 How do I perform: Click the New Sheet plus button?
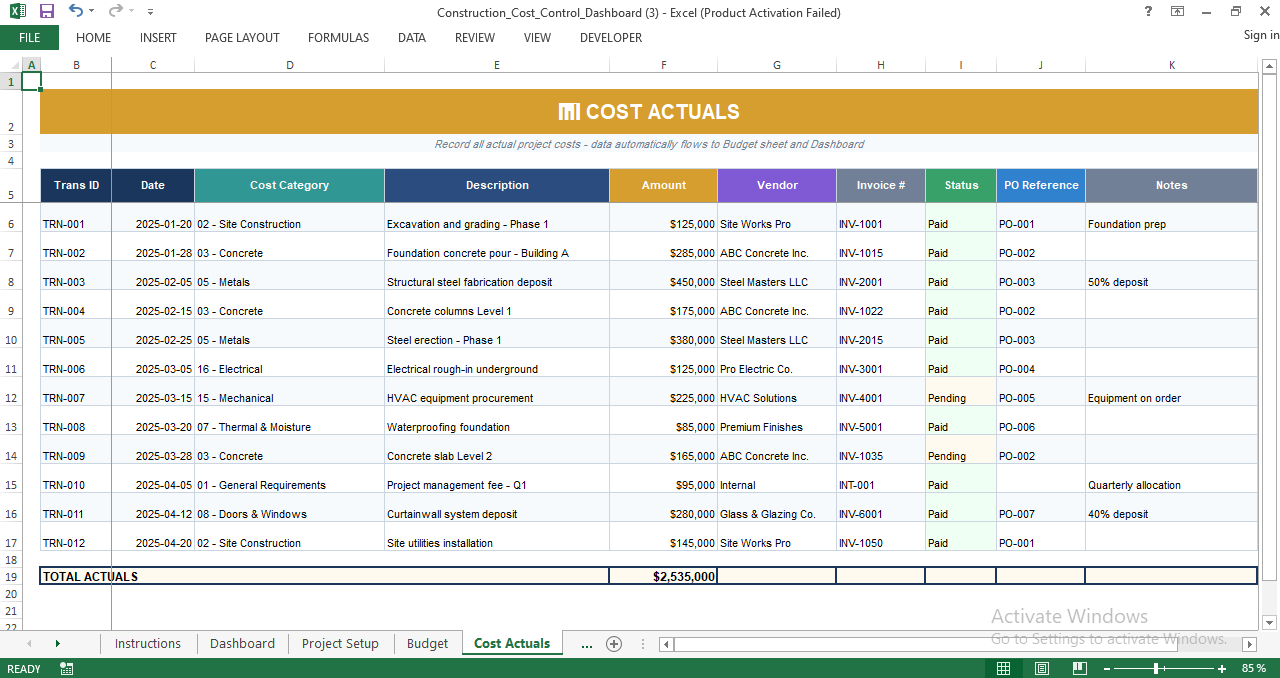click(613, 644)
